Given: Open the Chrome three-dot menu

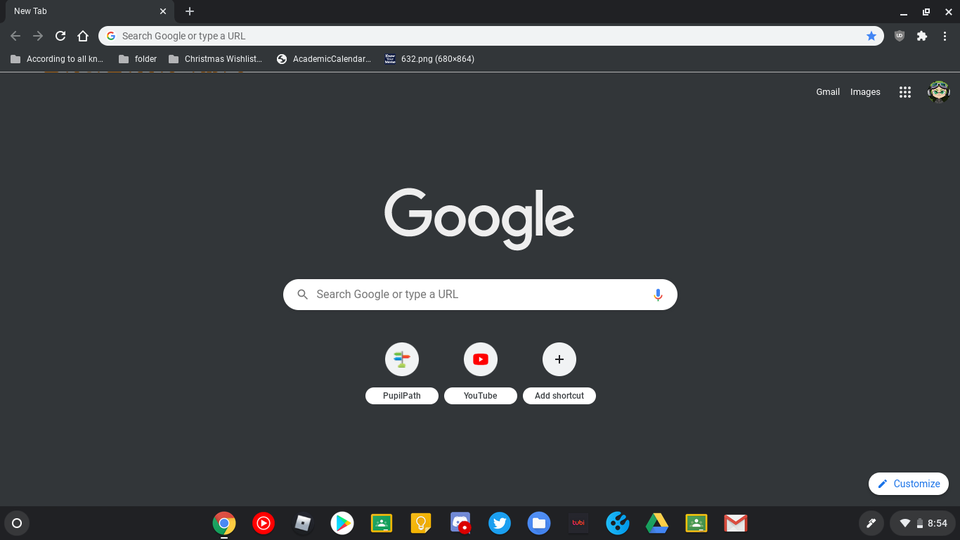Looking at the screenshot, I should 945,36.
